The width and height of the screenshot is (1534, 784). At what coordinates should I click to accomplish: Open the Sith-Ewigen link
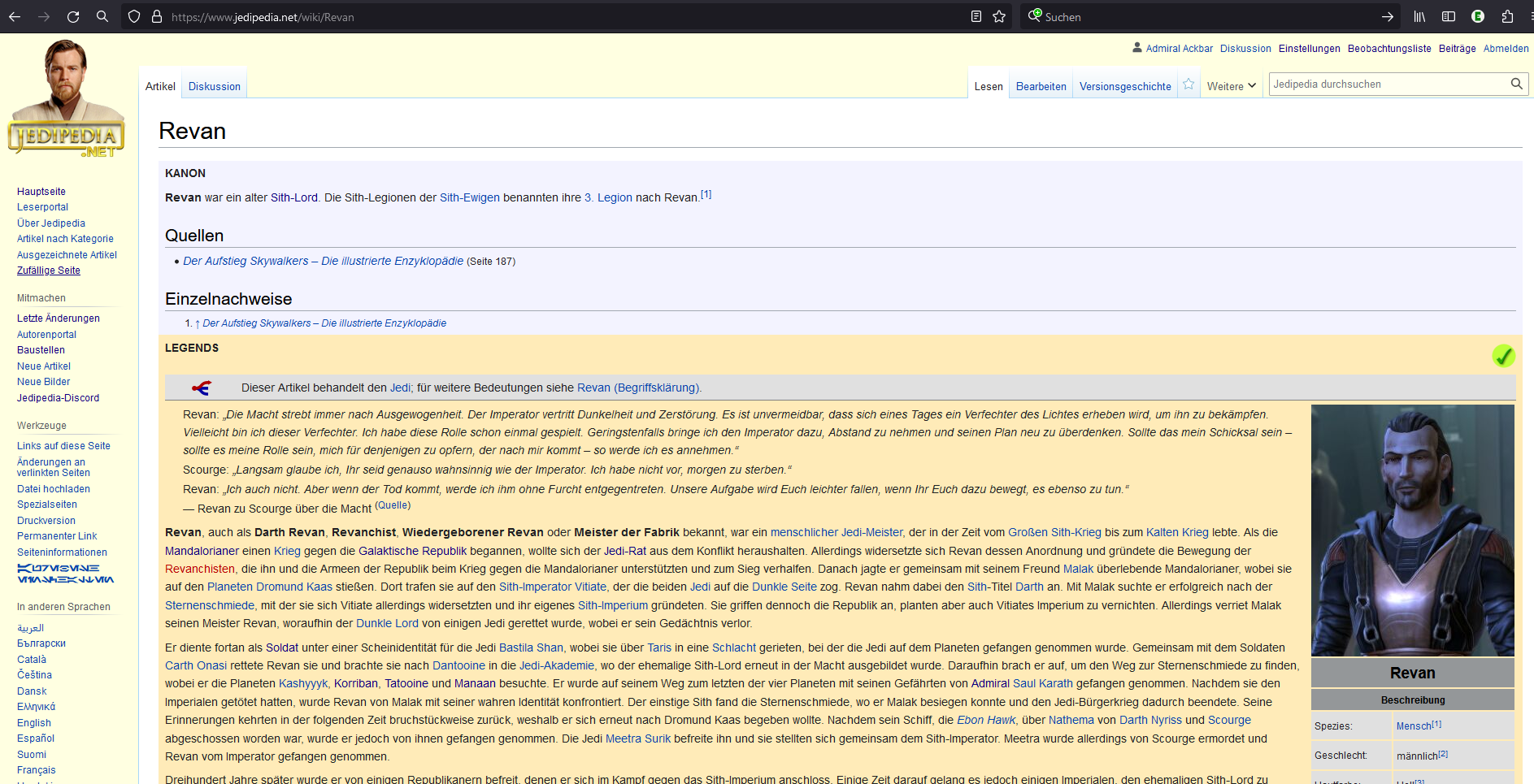(x=470, y=197)
